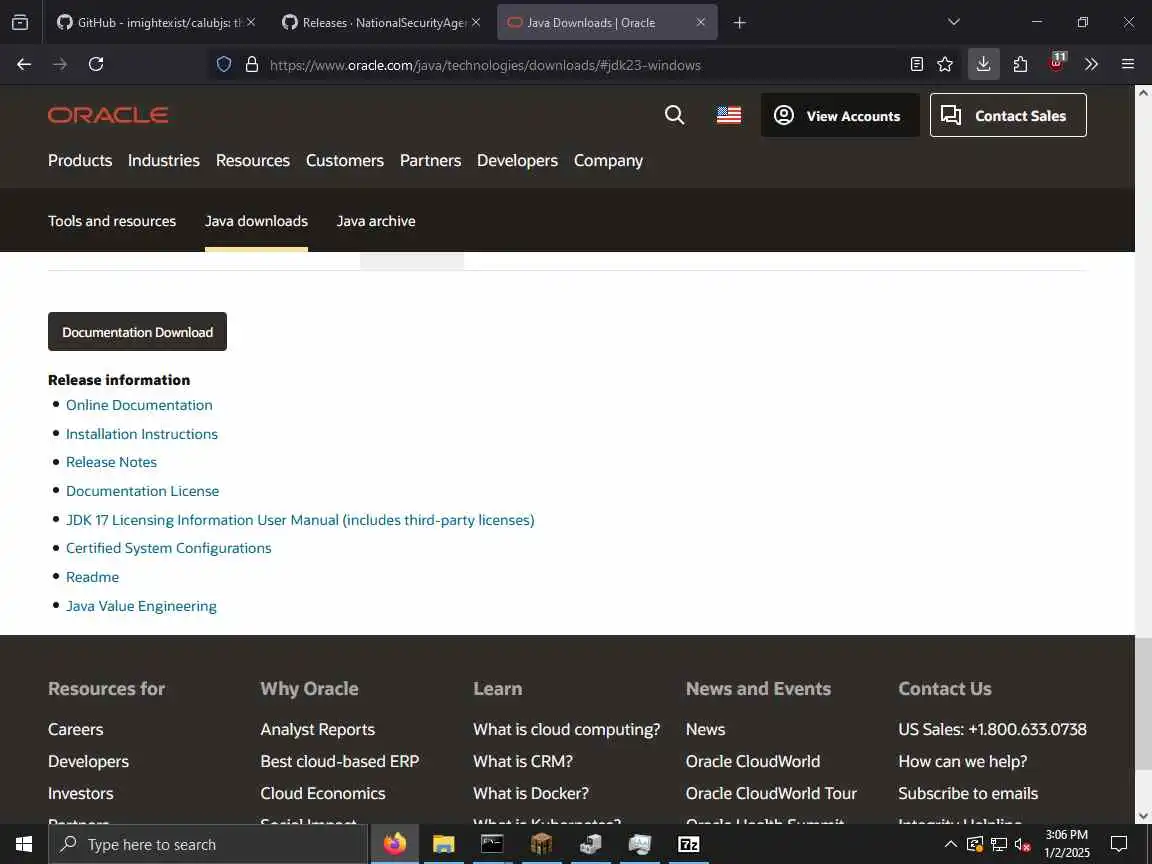Click the uBlock Origin extension icon

[1056, 63]
